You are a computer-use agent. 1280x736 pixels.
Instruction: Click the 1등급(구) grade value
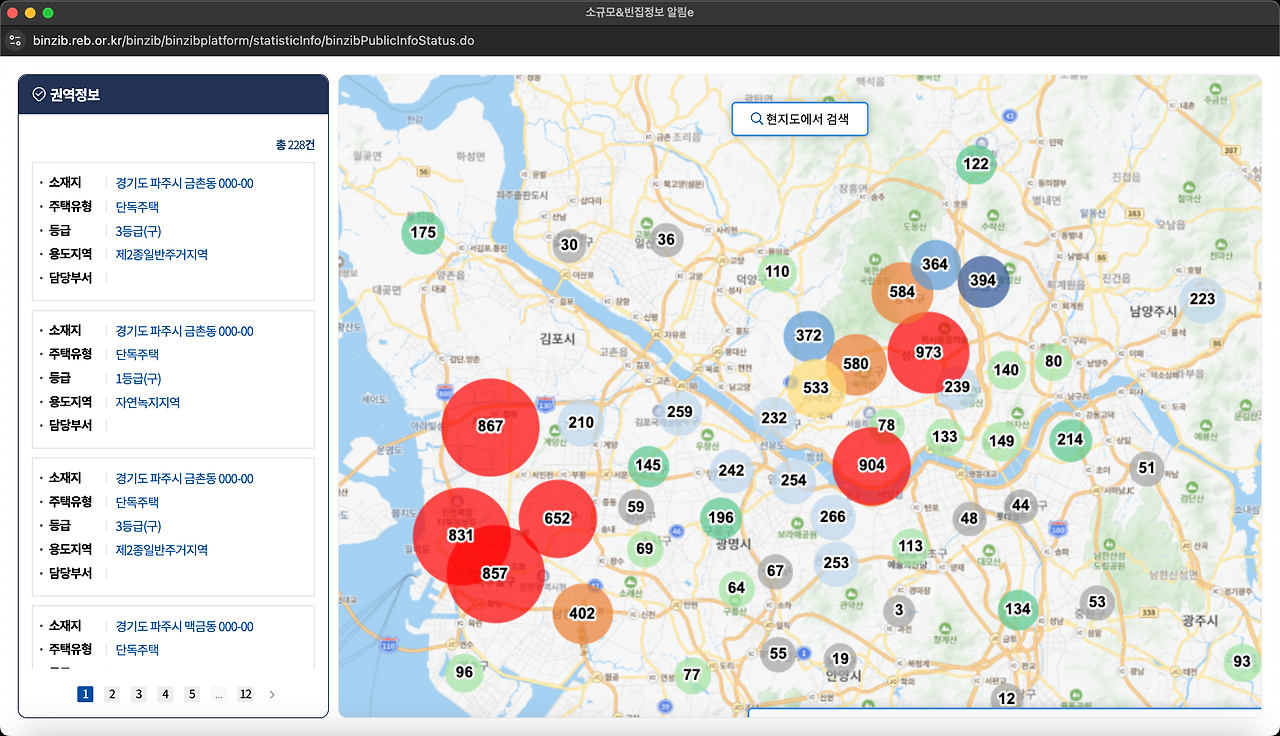[x=138, y=378]
